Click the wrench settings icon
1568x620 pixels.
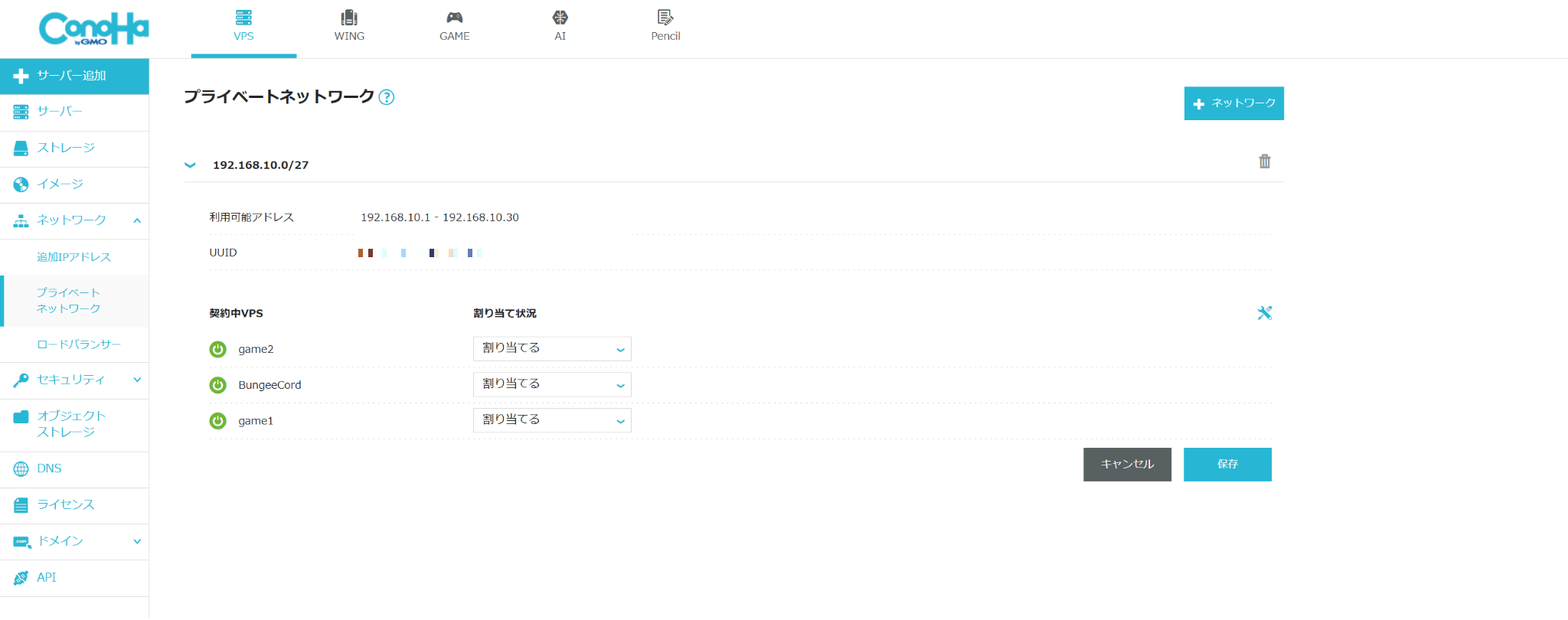(1264, 313)
